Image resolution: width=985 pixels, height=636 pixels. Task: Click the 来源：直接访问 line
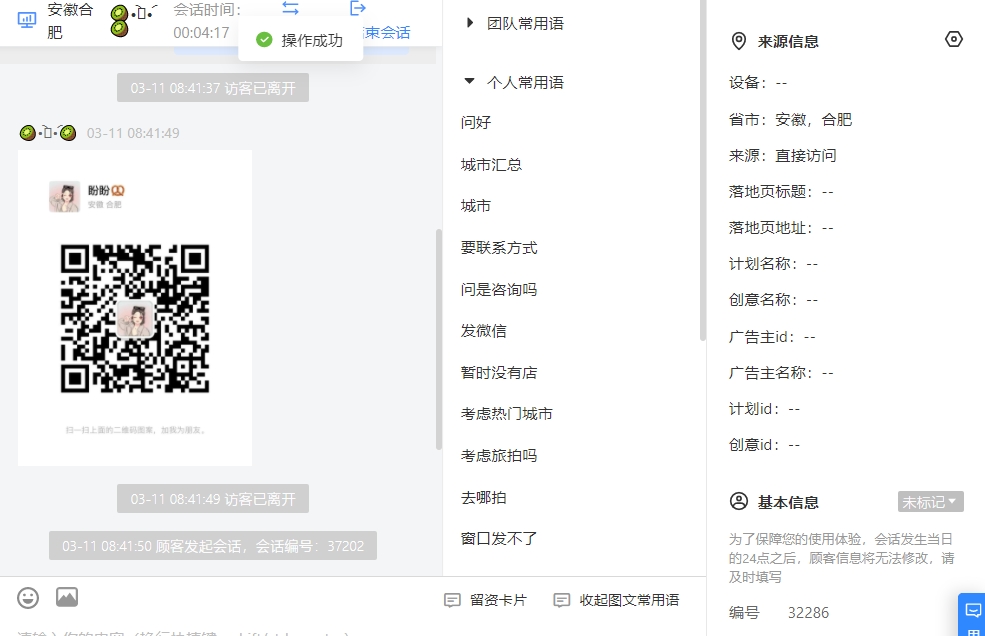tap(783, 155)
